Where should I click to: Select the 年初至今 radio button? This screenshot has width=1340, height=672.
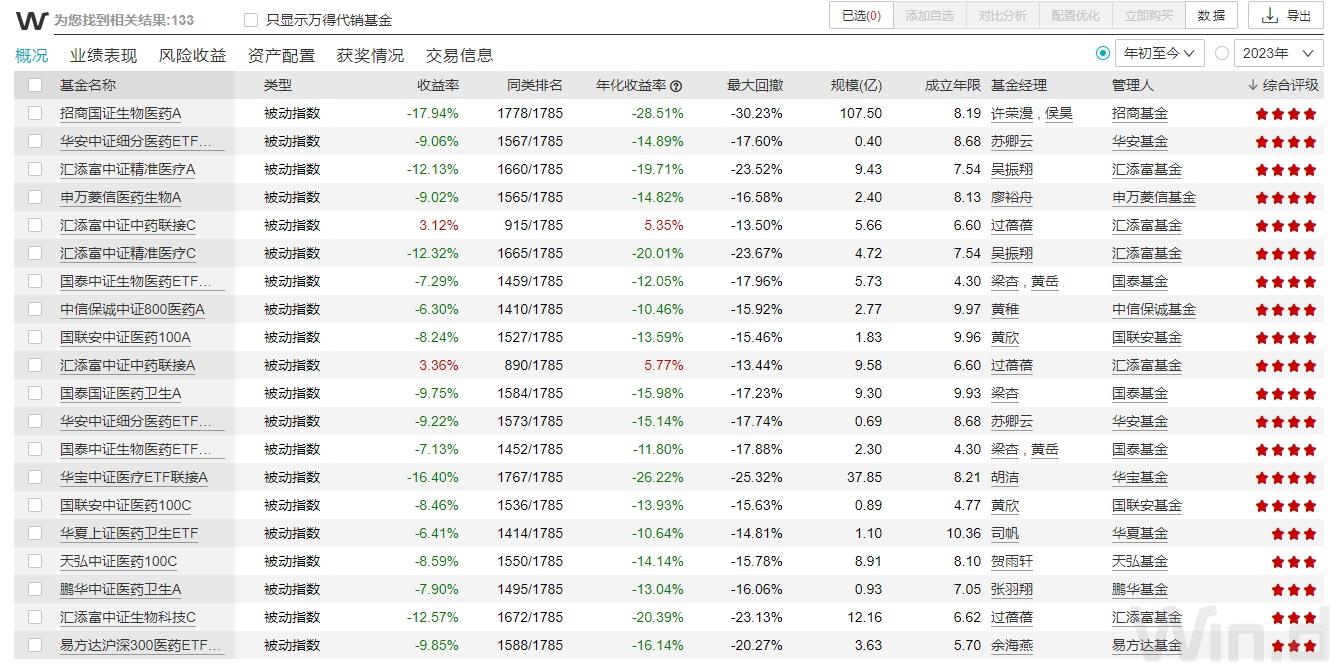click(1103, 54)
